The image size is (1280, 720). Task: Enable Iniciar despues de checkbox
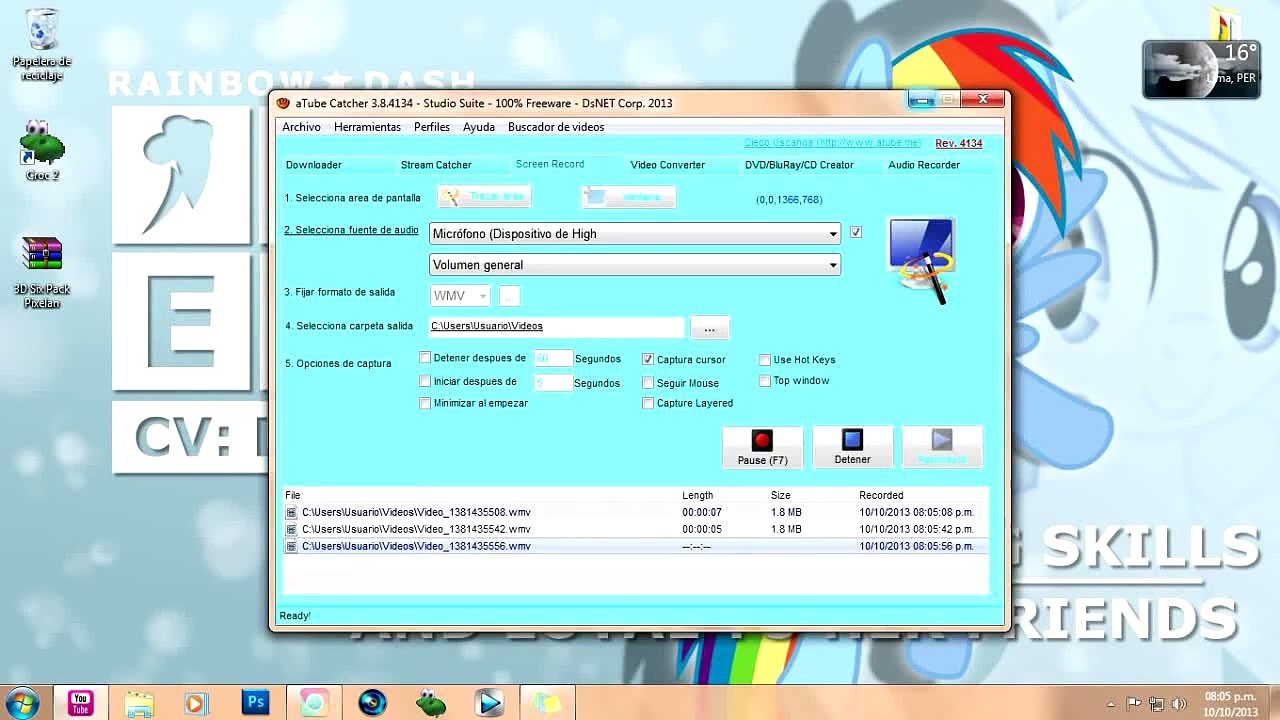tap(425, 381)
